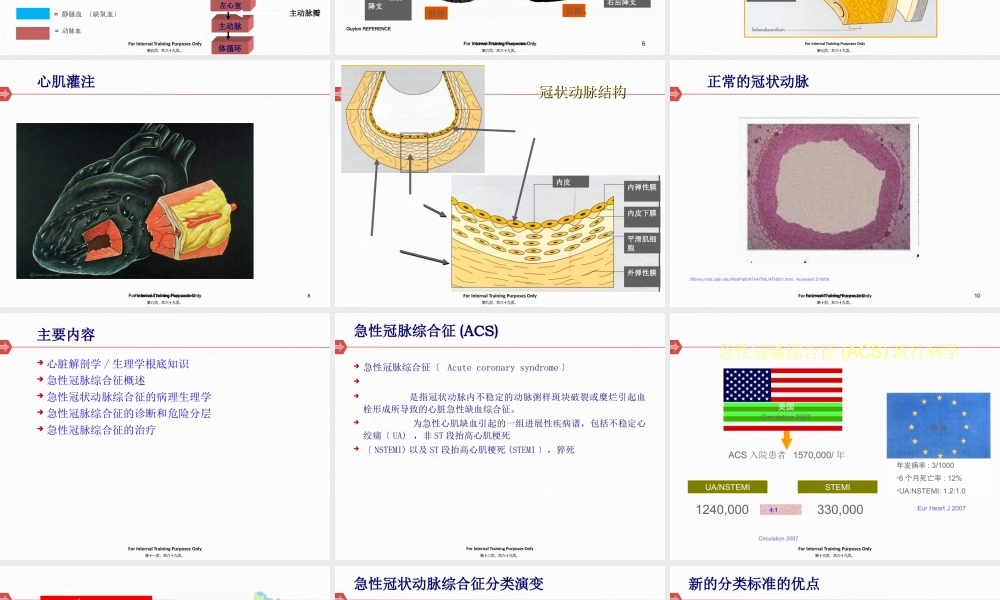
Task: Open the library.med.utah.edu source link
Action: (759, 279)
